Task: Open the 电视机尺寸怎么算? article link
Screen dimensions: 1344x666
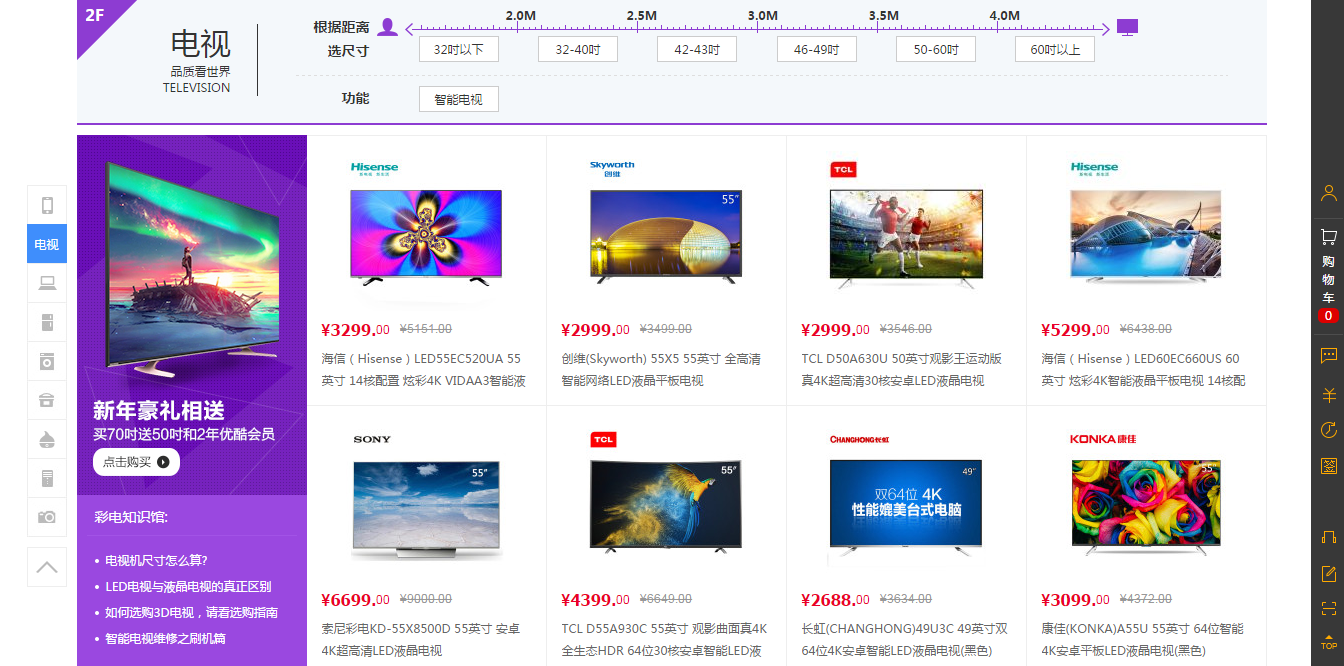Action: coord(156,560)
